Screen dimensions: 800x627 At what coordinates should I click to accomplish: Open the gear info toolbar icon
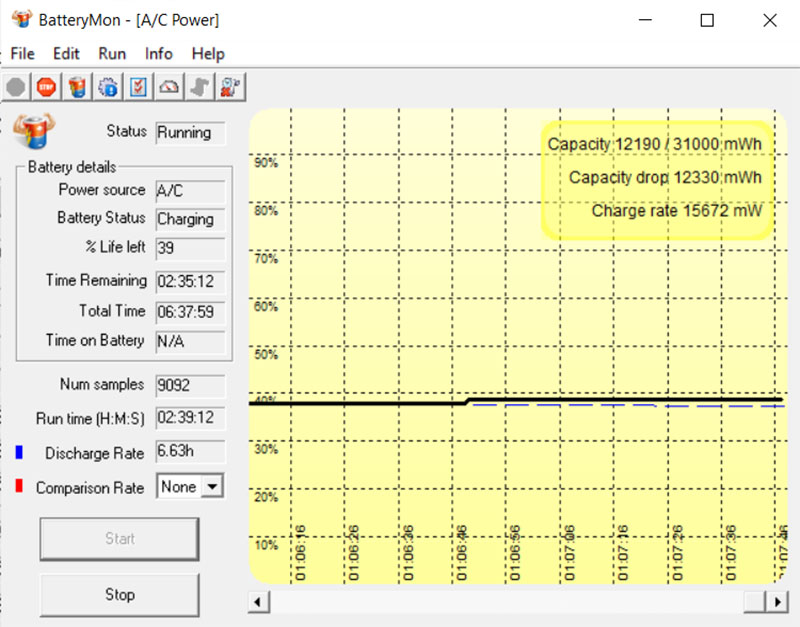point(108,87)
